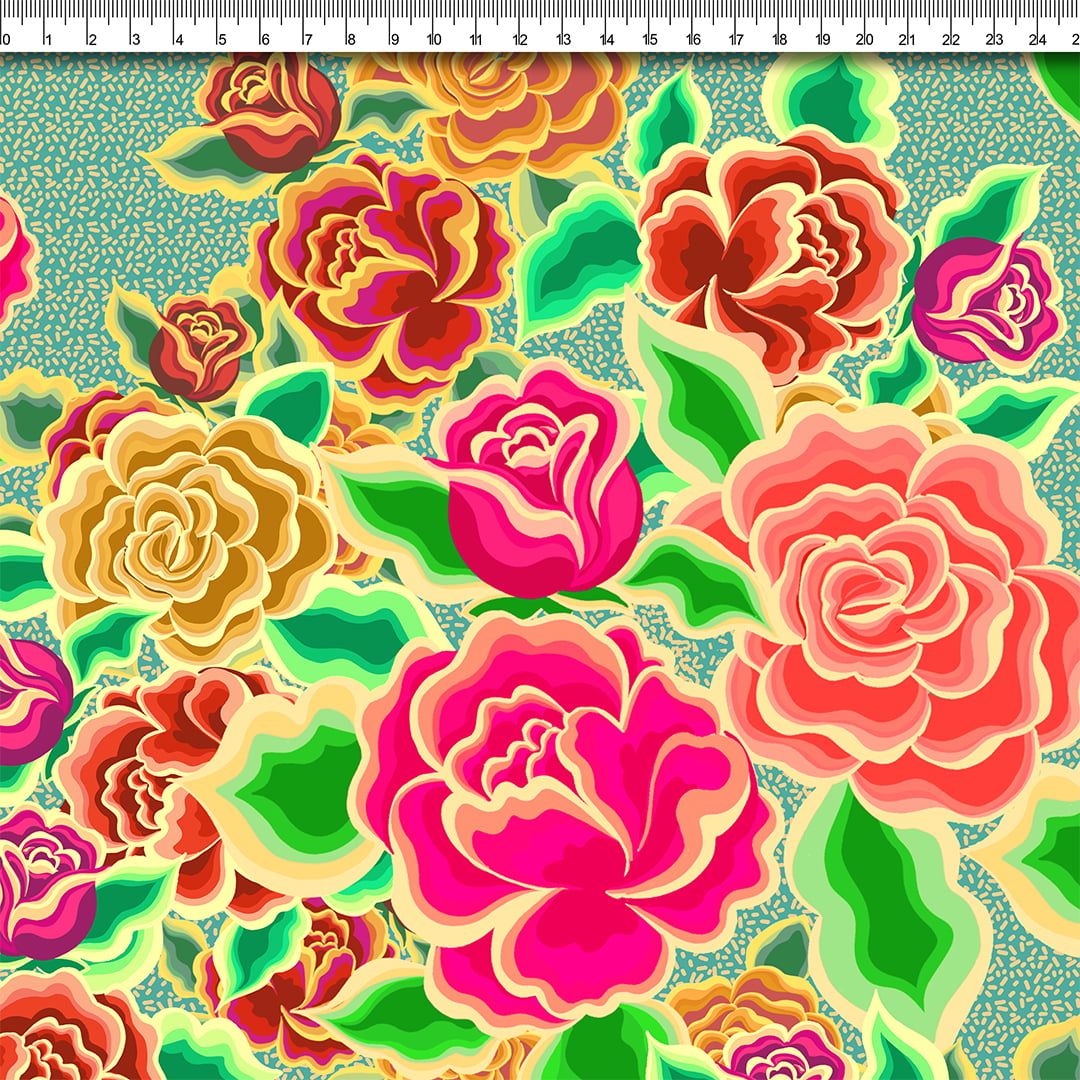Click the ruler mark labeled 15

(x=650, y=40)
